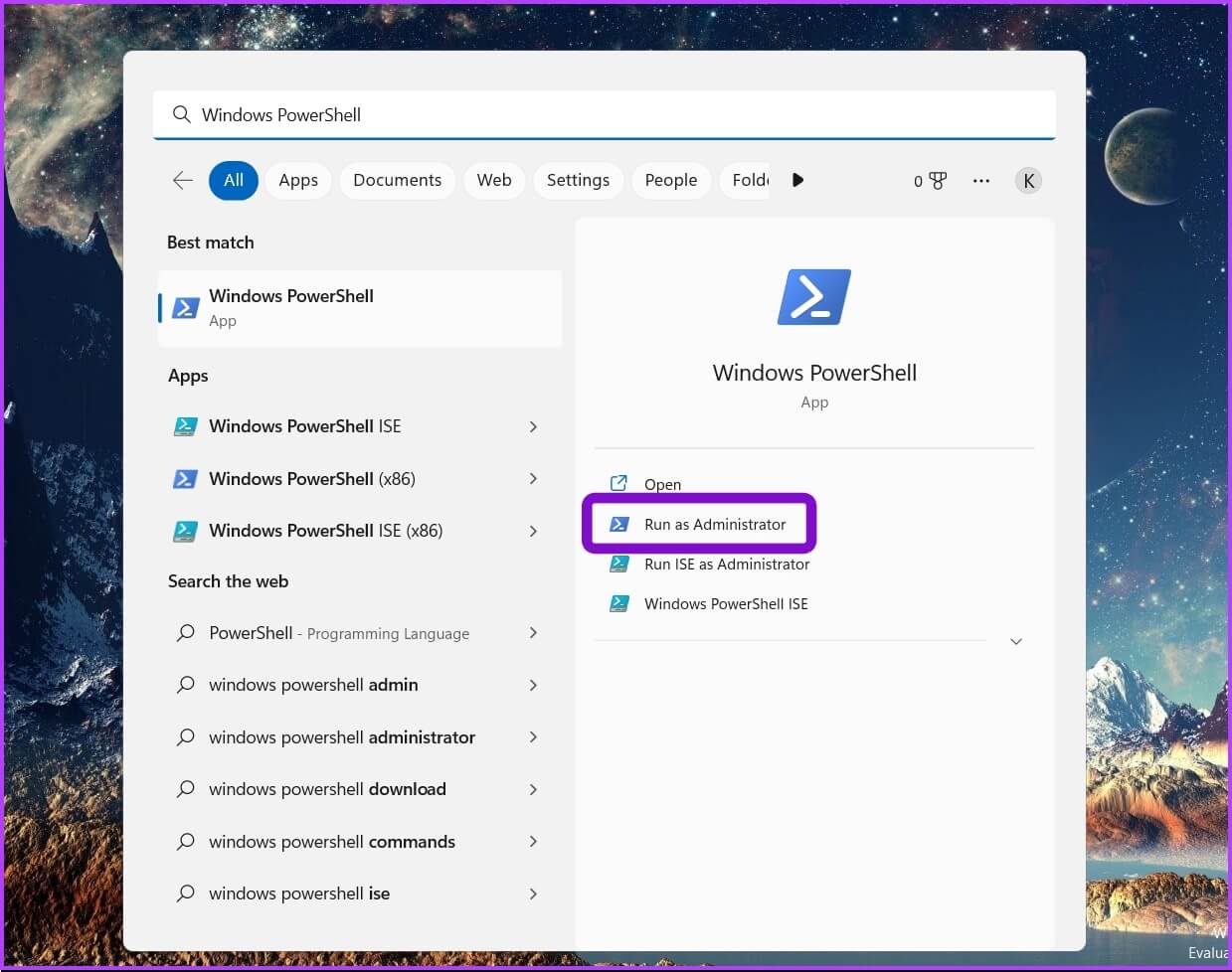This screenshot has width=1232, height=972.
Task: Expand windows powershell admin suggestion chevron
Action: [533, 685]
